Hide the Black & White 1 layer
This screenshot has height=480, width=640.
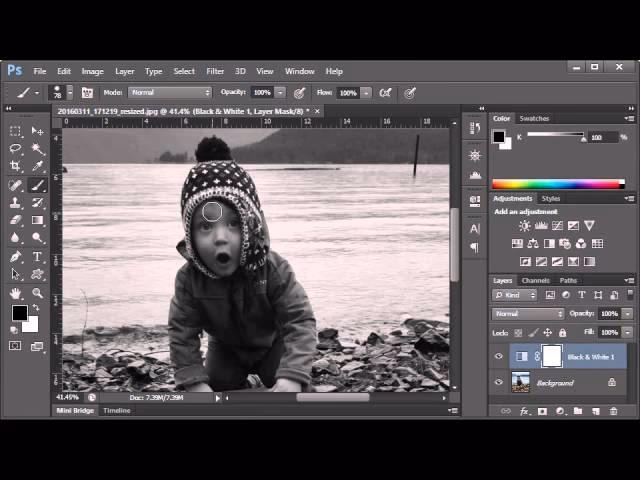point(498,356)
